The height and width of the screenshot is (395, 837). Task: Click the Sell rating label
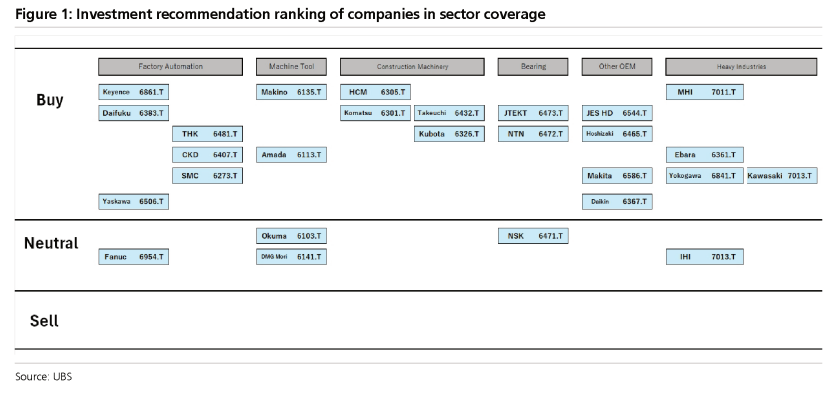point(44,321)
